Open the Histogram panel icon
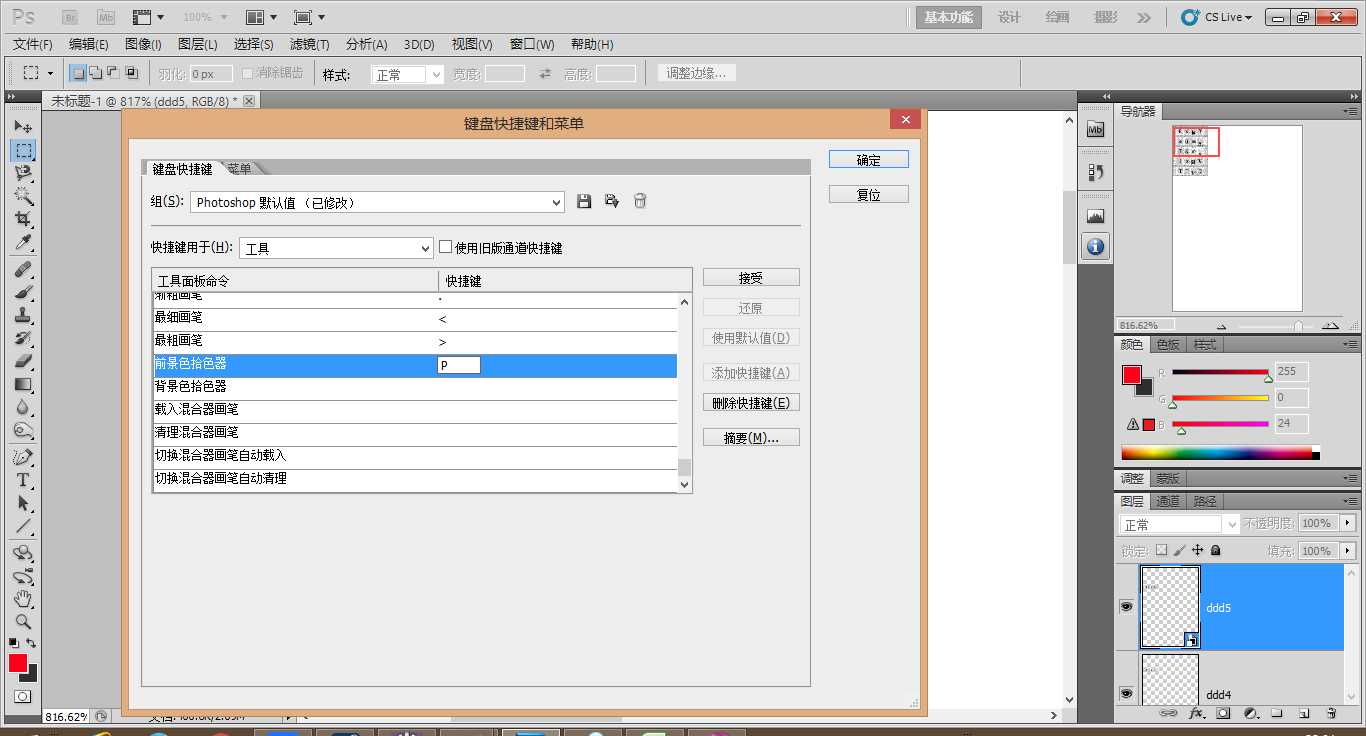 click(x=1095, y=216)
